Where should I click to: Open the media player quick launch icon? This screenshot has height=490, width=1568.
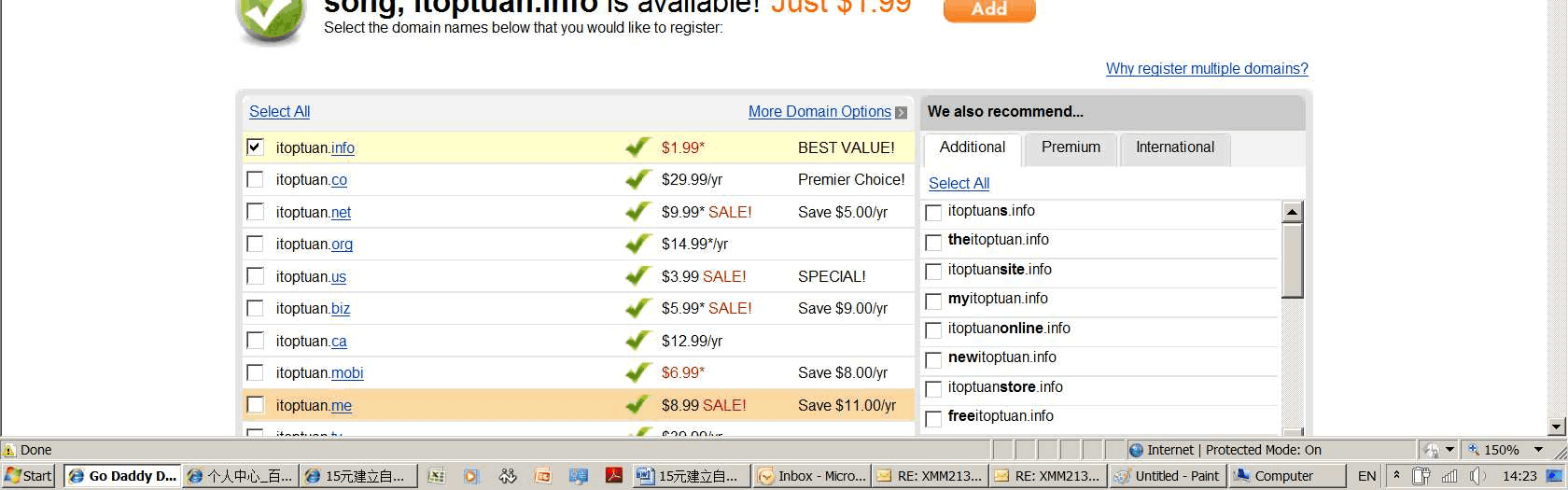point(471,476)
